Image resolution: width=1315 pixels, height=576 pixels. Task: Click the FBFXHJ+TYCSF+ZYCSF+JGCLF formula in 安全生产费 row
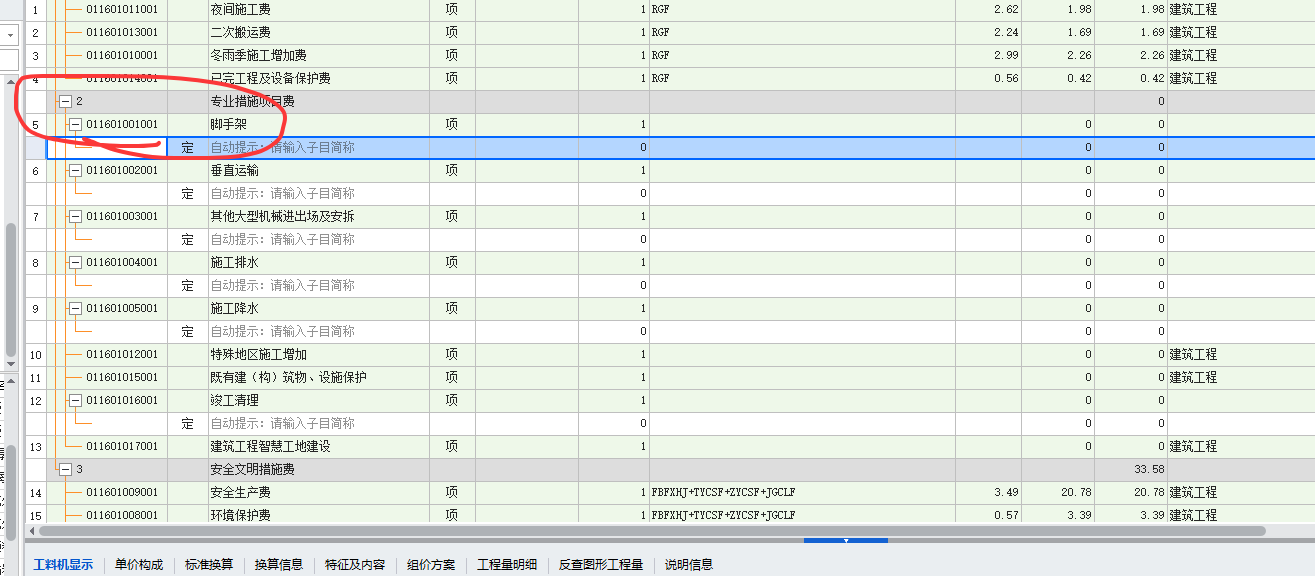724,492
